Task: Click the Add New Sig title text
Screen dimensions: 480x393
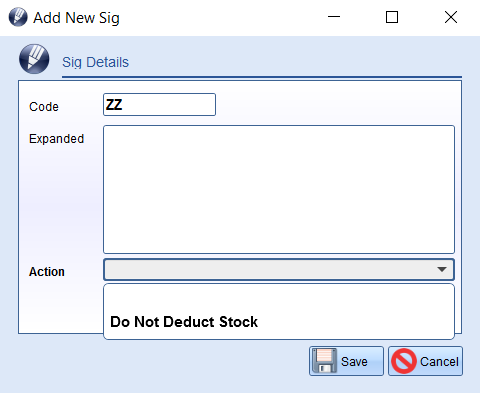Action: coord(76,18)
